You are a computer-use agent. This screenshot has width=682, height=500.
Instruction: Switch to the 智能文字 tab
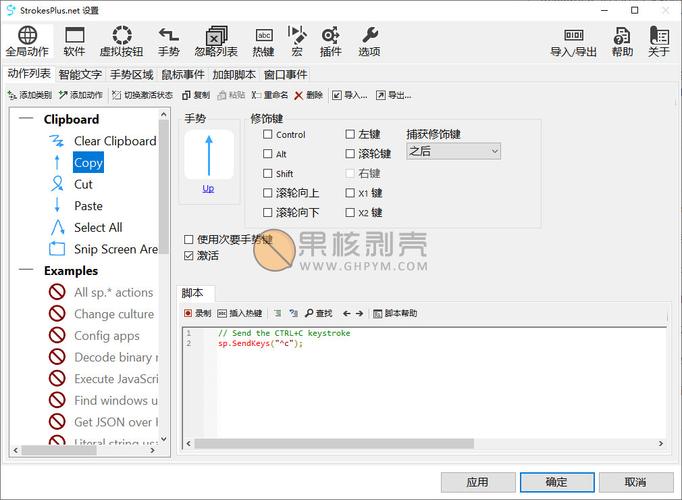pos(80,75)
